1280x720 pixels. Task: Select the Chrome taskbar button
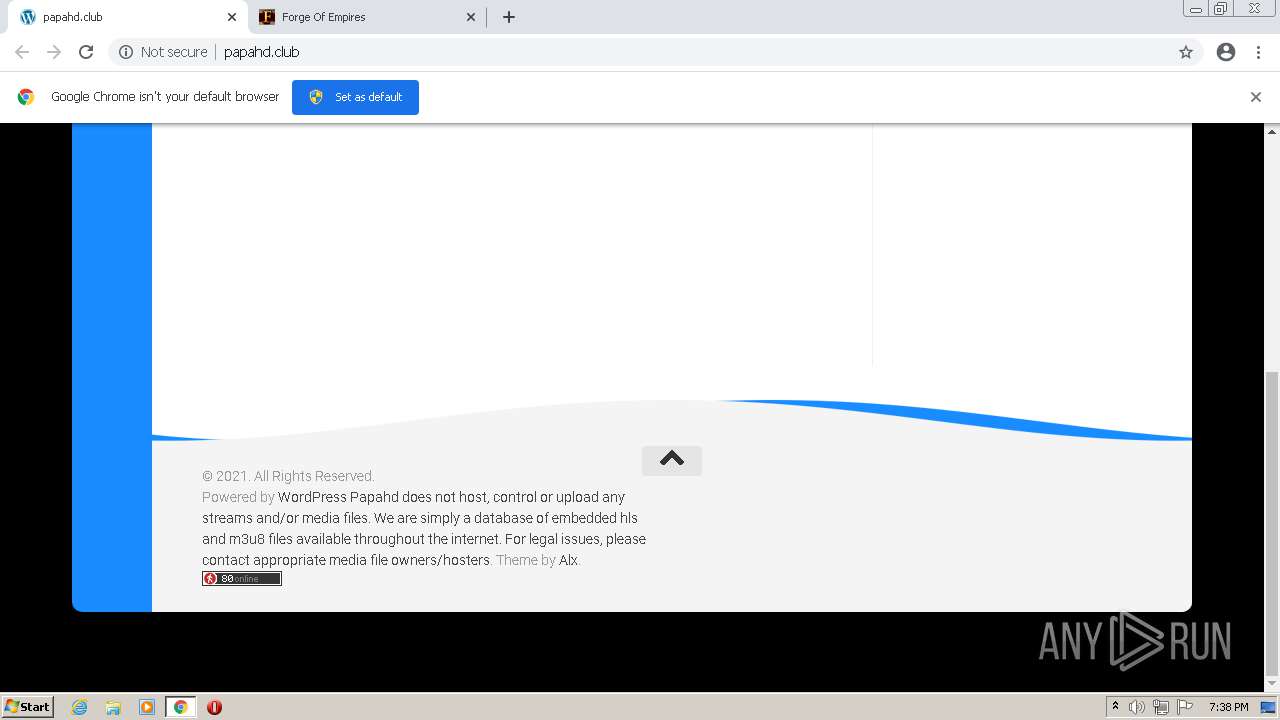pos(180,707)
